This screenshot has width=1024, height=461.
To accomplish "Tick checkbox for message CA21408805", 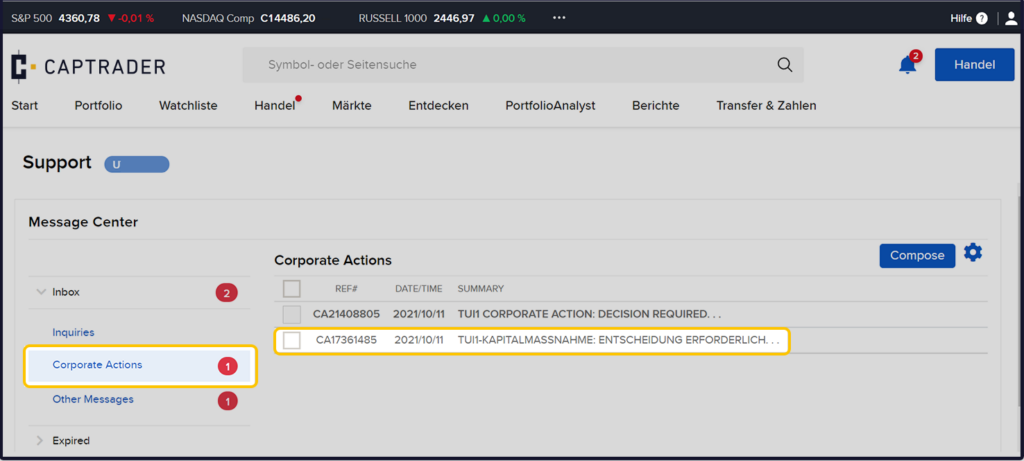I will 292,314.
